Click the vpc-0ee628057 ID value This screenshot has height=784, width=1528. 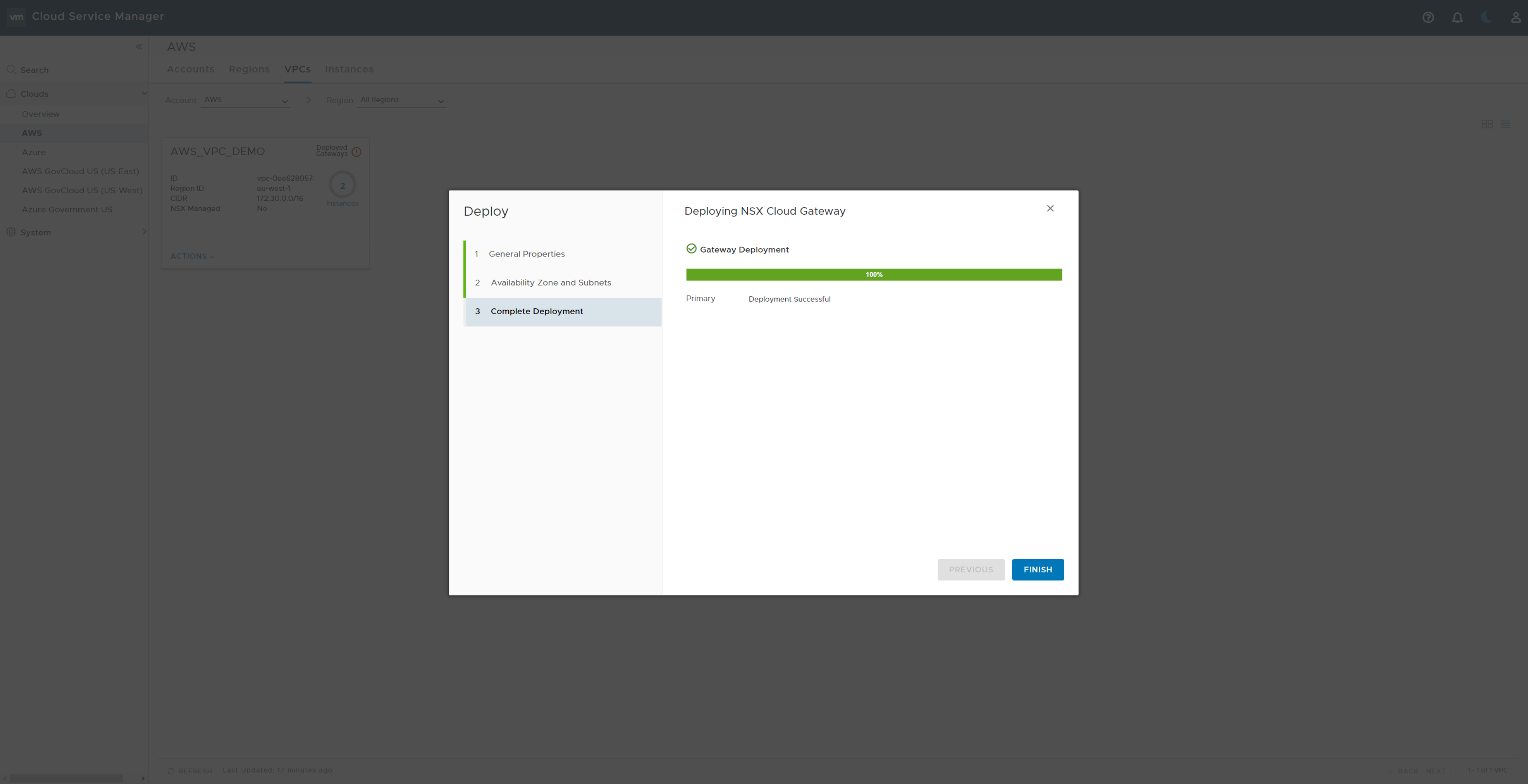(x=285, y=178)
